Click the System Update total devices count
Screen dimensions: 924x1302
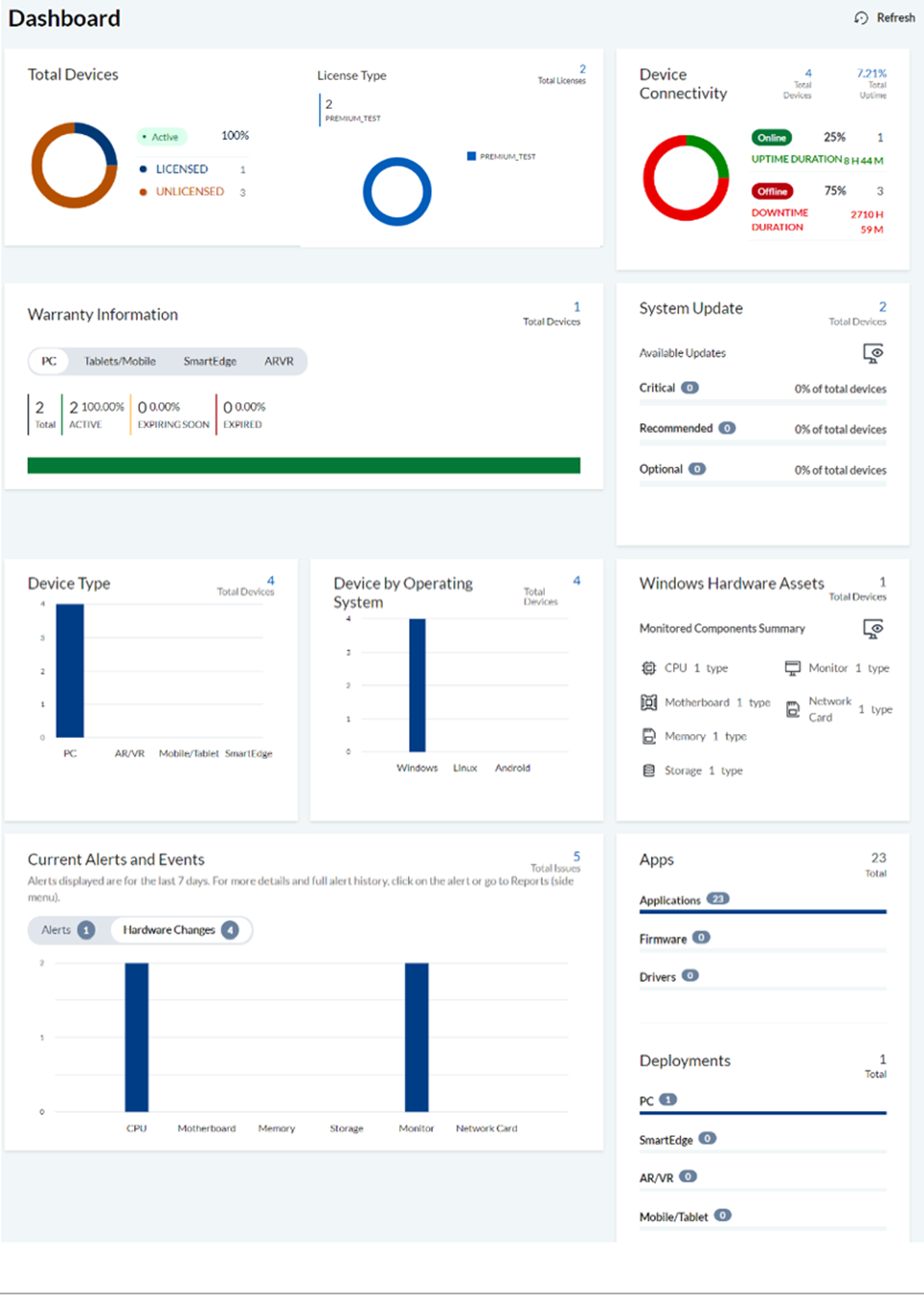click(883, 307)
